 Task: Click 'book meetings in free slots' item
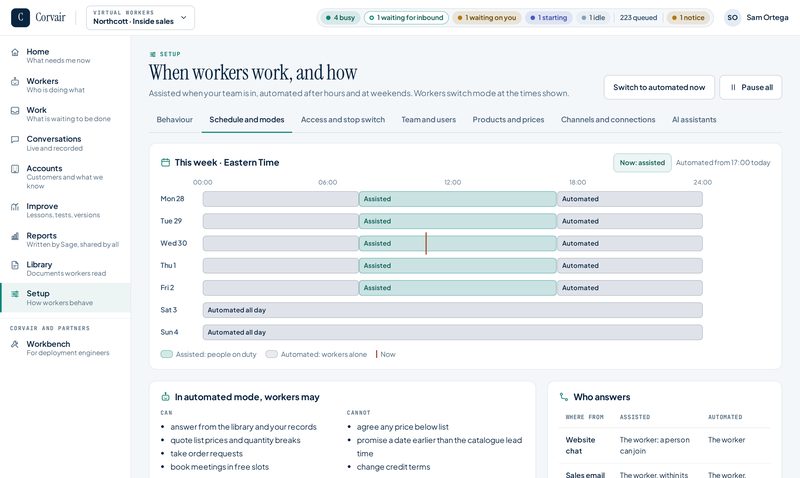[x=219, y=467]
